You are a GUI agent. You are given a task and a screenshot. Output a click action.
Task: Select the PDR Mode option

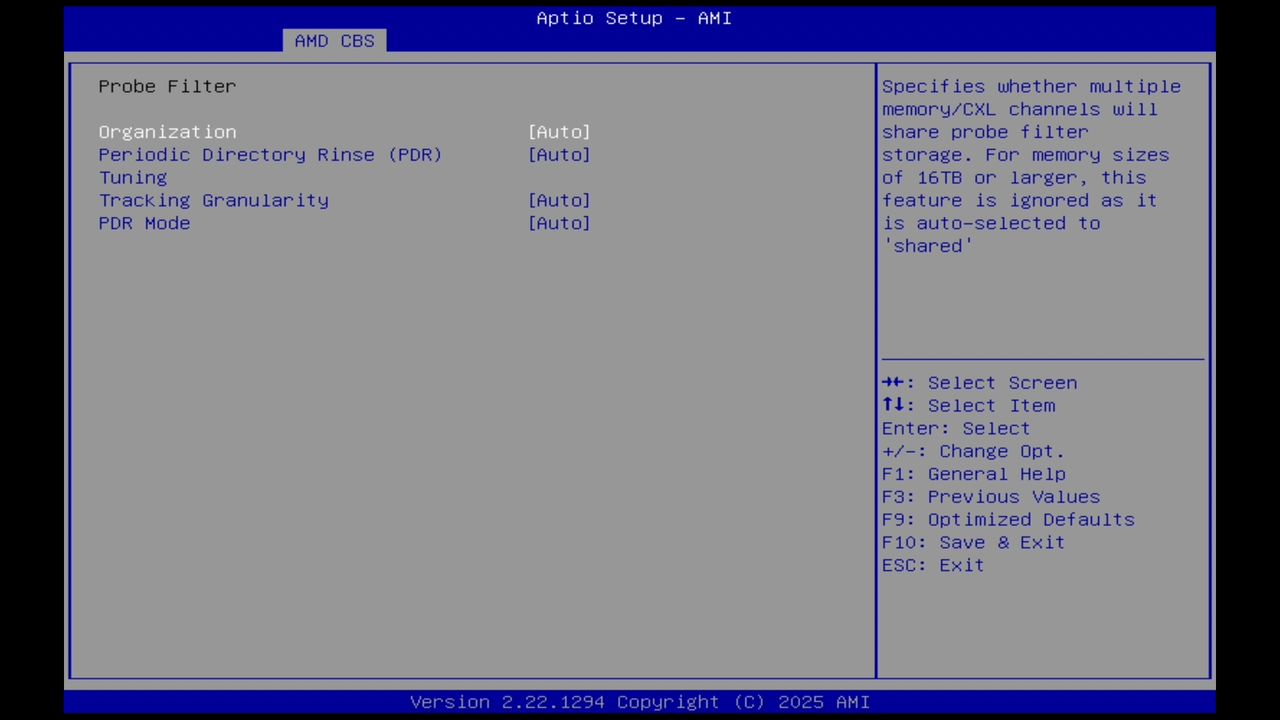[144, 223]
